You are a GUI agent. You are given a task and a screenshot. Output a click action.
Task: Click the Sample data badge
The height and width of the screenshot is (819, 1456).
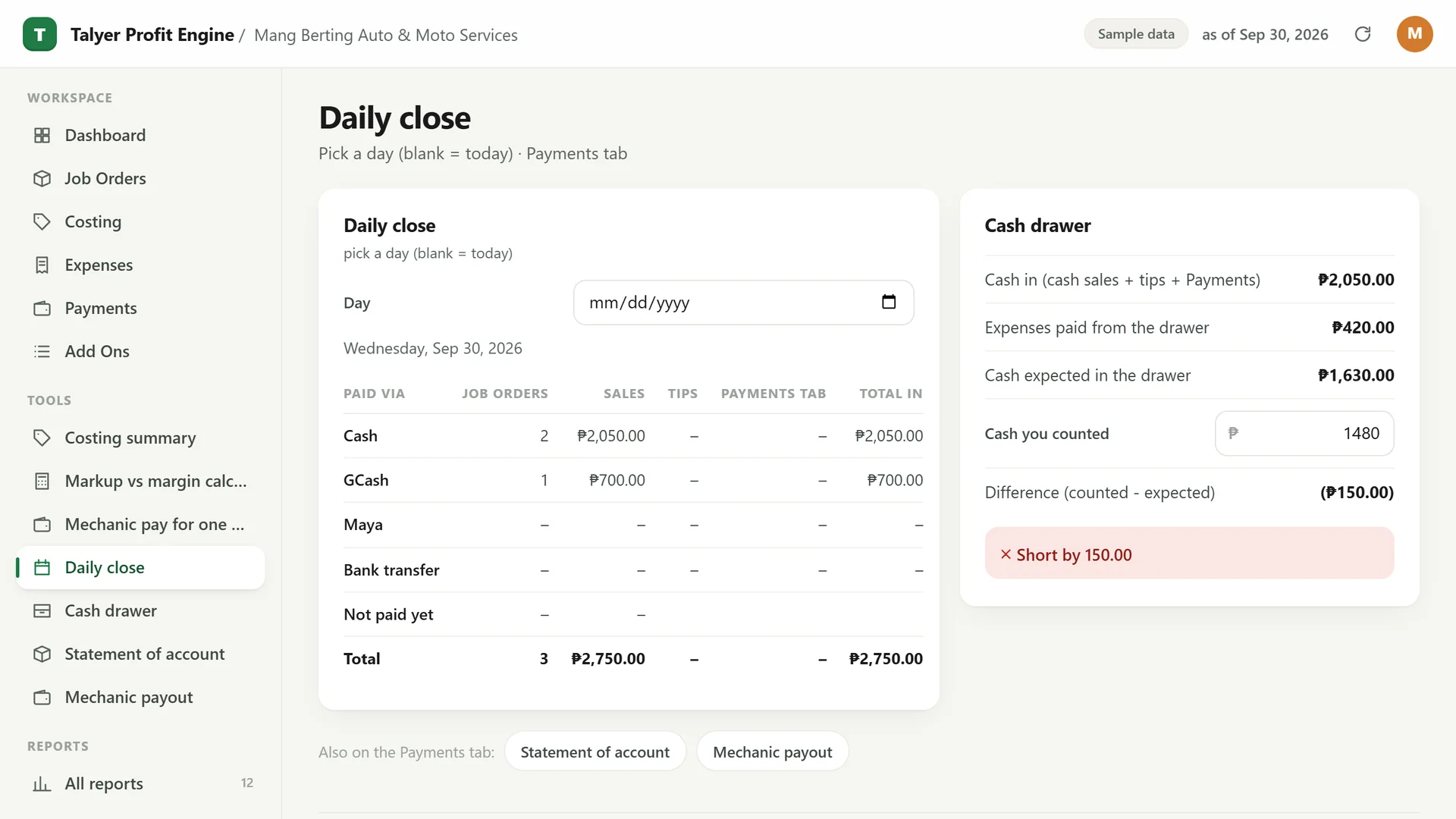(x=1136, y=34)
